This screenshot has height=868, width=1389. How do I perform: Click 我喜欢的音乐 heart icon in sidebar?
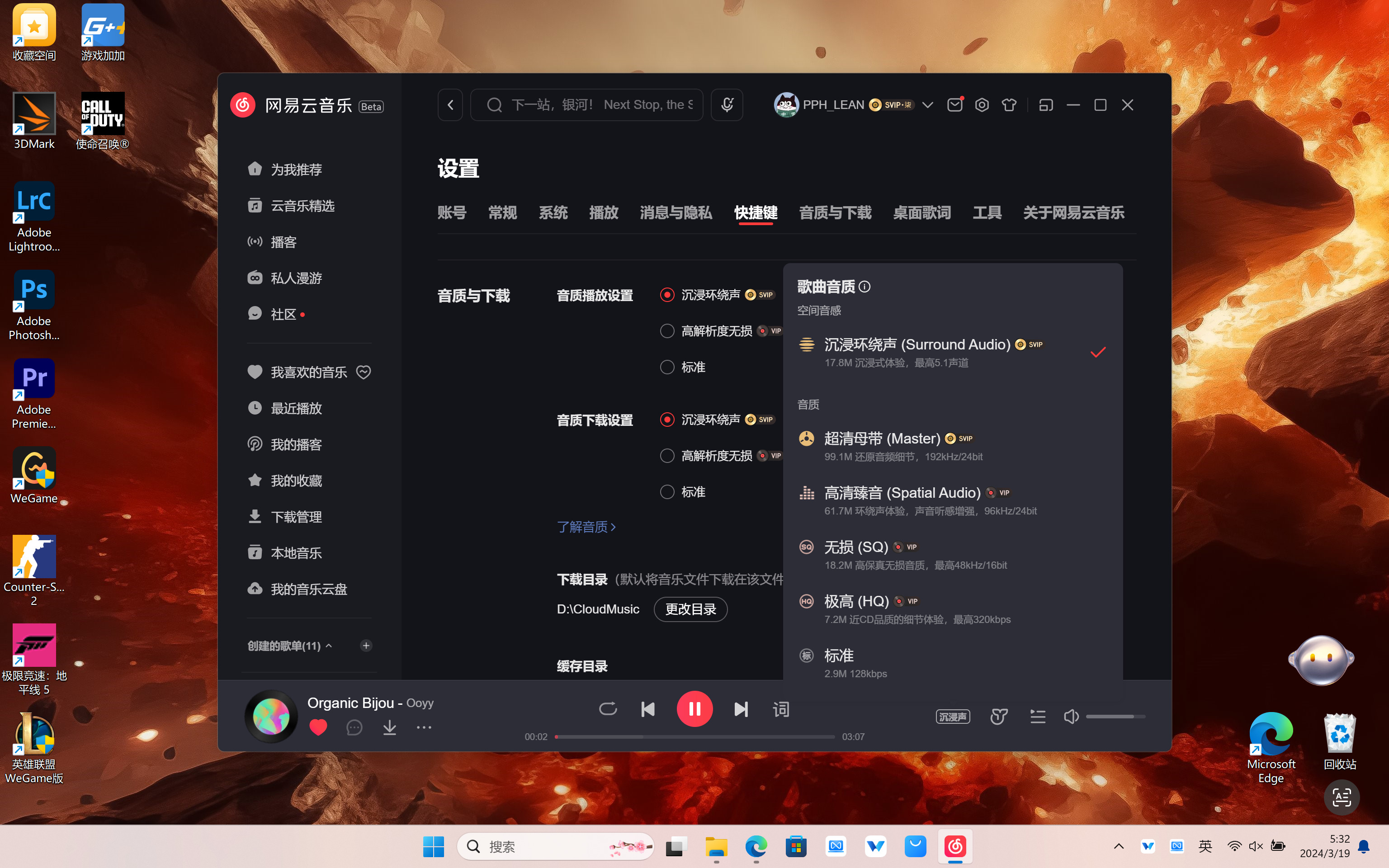363,372
